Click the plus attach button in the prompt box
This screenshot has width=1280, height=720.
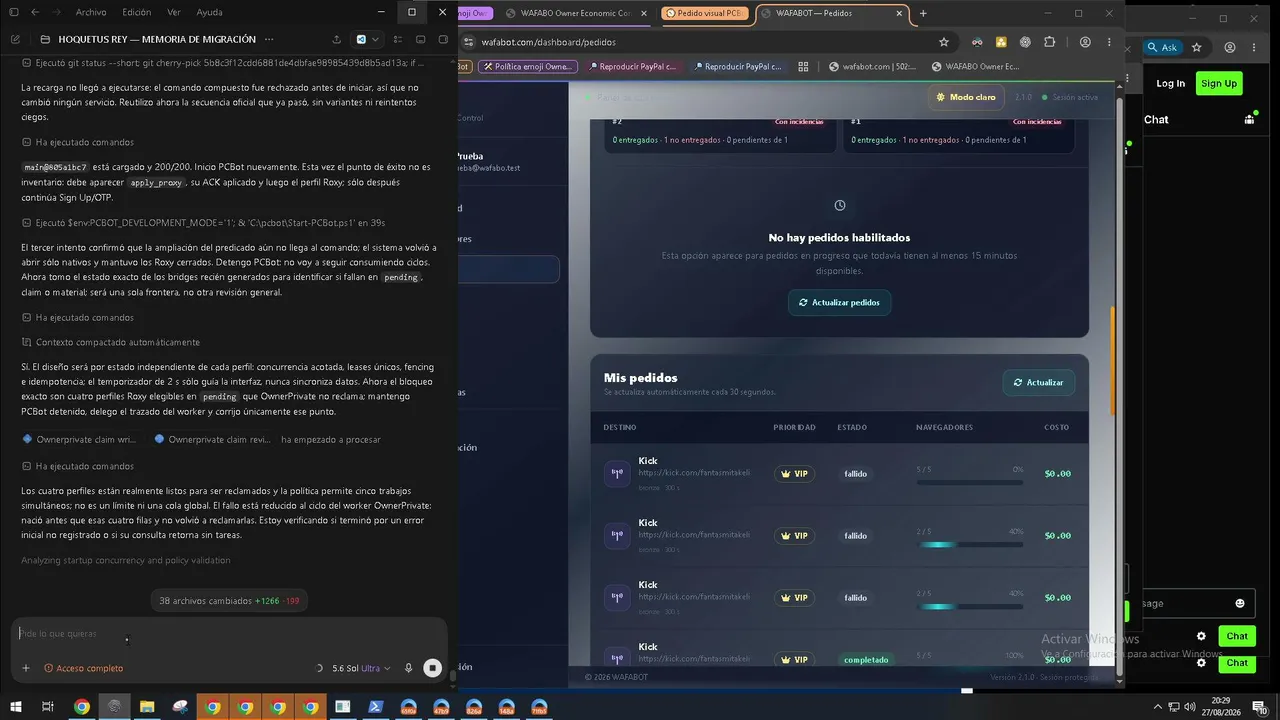(26, 668)
